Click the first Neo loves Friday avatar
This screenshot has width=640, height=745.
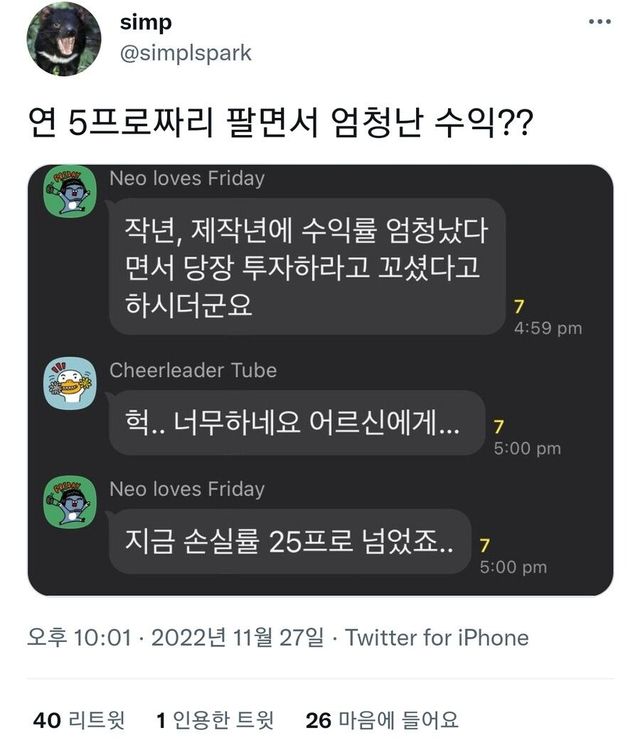click(x=70, y=193)
